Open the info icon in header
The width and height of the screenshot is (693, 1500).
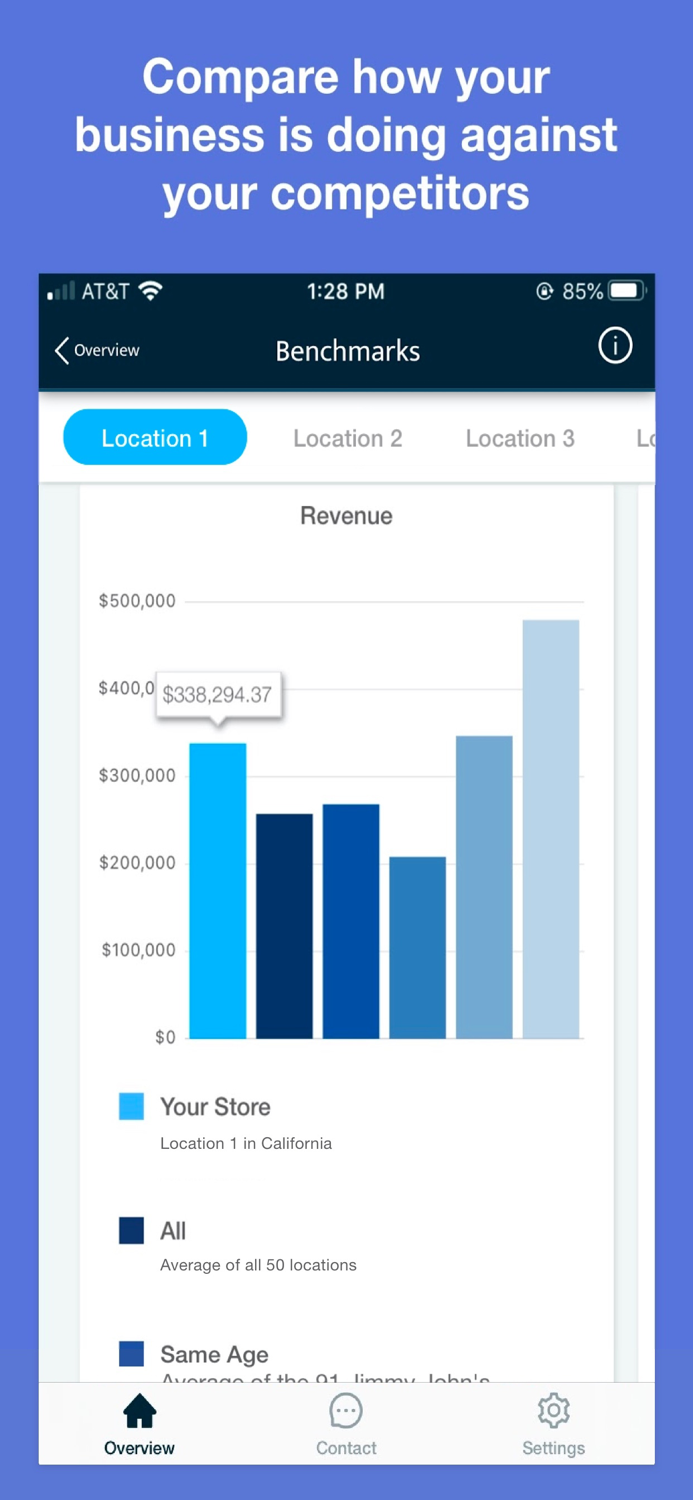click(x=615, y=346)
